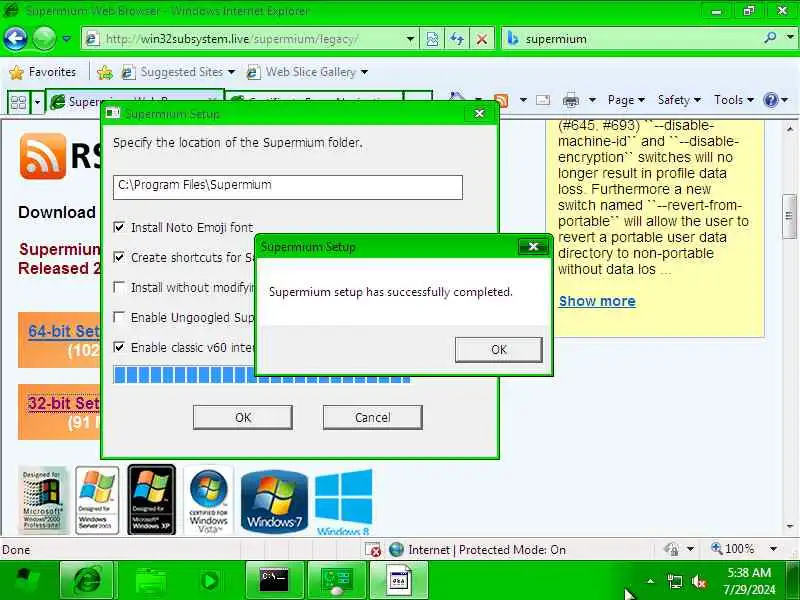The width and height of the screenshot is (800, 600).
Task: Open the tab list dropdown arrow
Action: coord(37,103)
